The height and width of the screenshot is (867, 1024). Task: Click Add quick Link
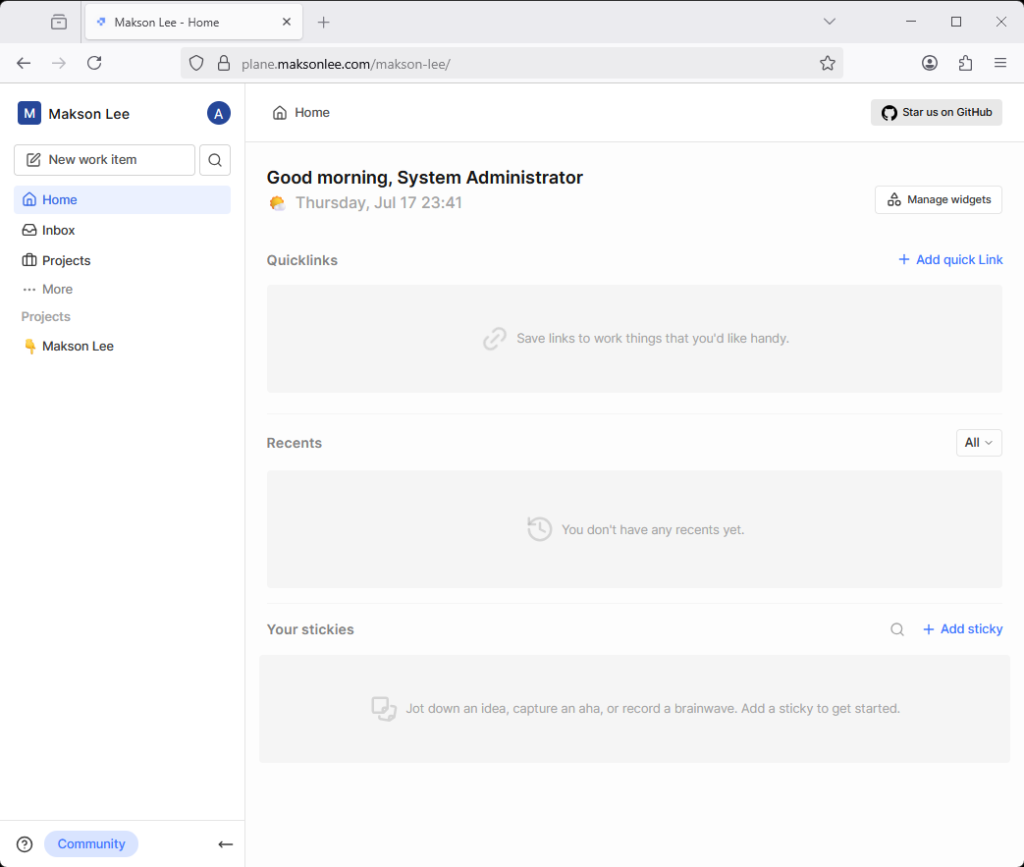click(x=950, y=260)
